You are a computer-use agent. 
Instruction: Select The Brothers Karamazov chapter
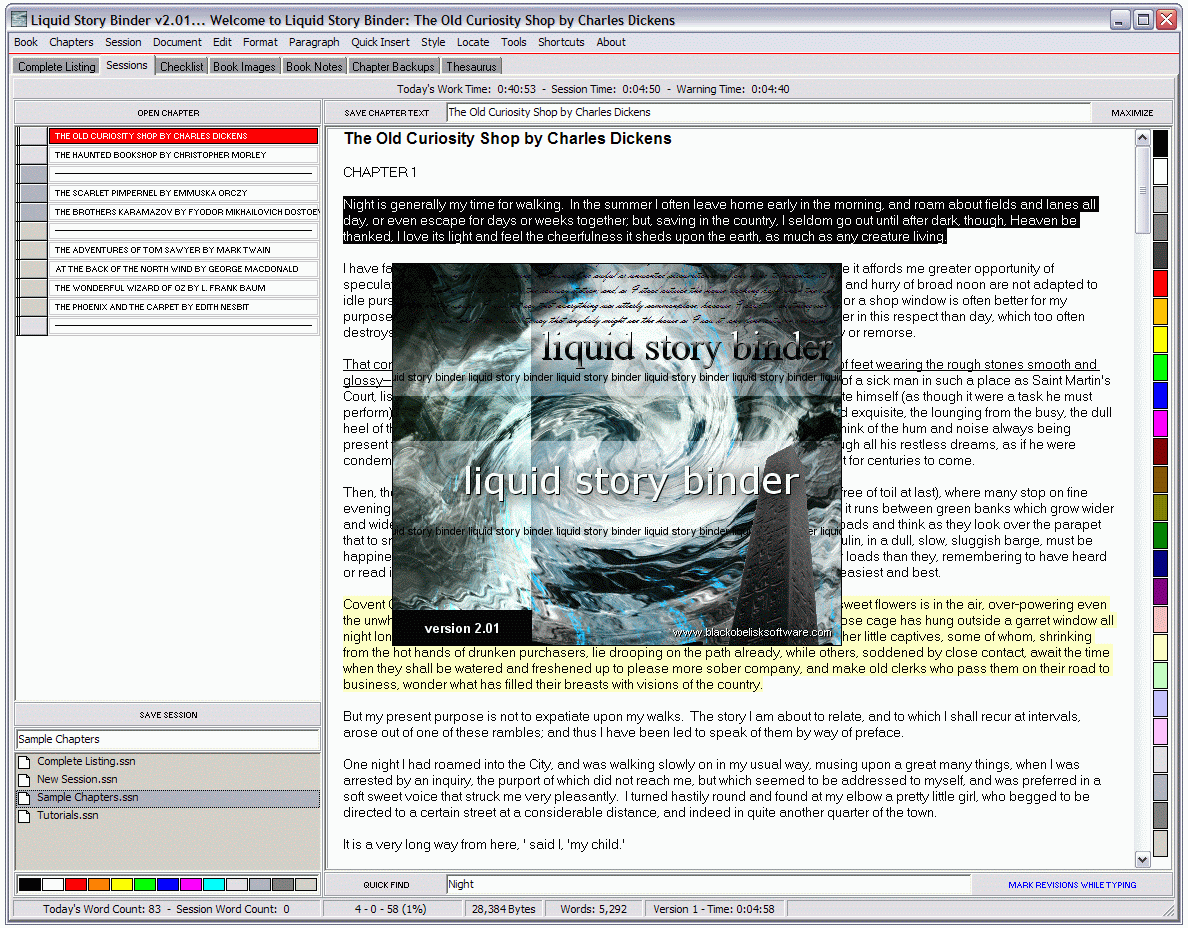pos(183,212)
